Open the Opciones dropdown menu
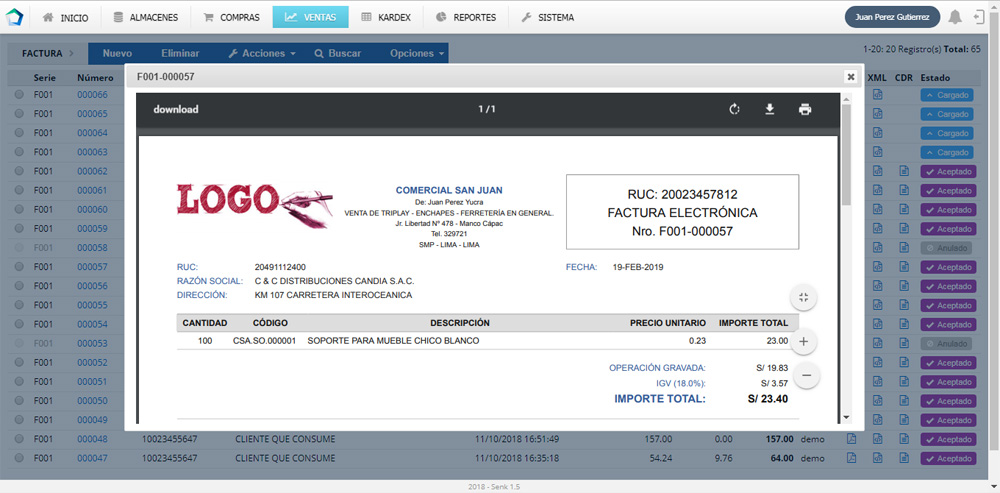 click(x=416, y=53)
